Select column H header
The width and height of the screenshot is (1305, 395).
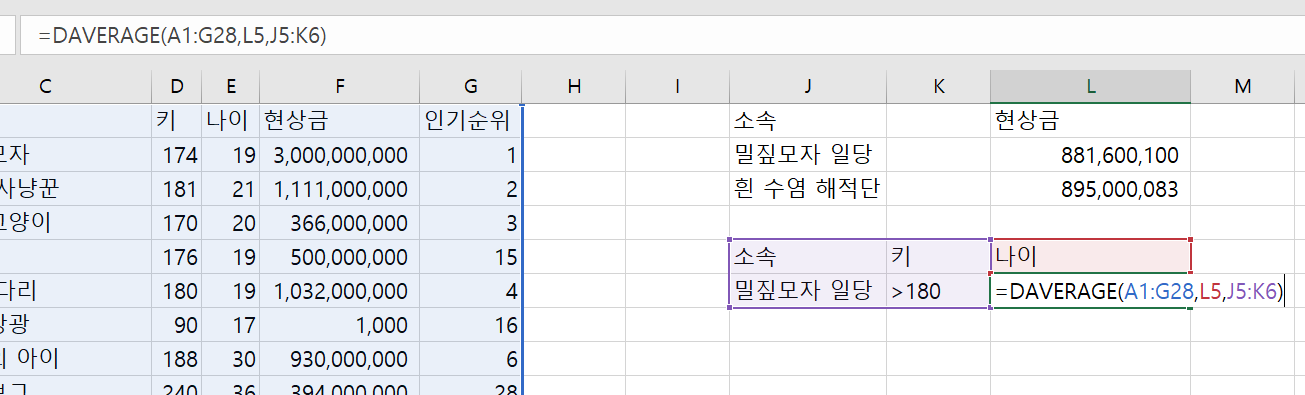point(574,87)
